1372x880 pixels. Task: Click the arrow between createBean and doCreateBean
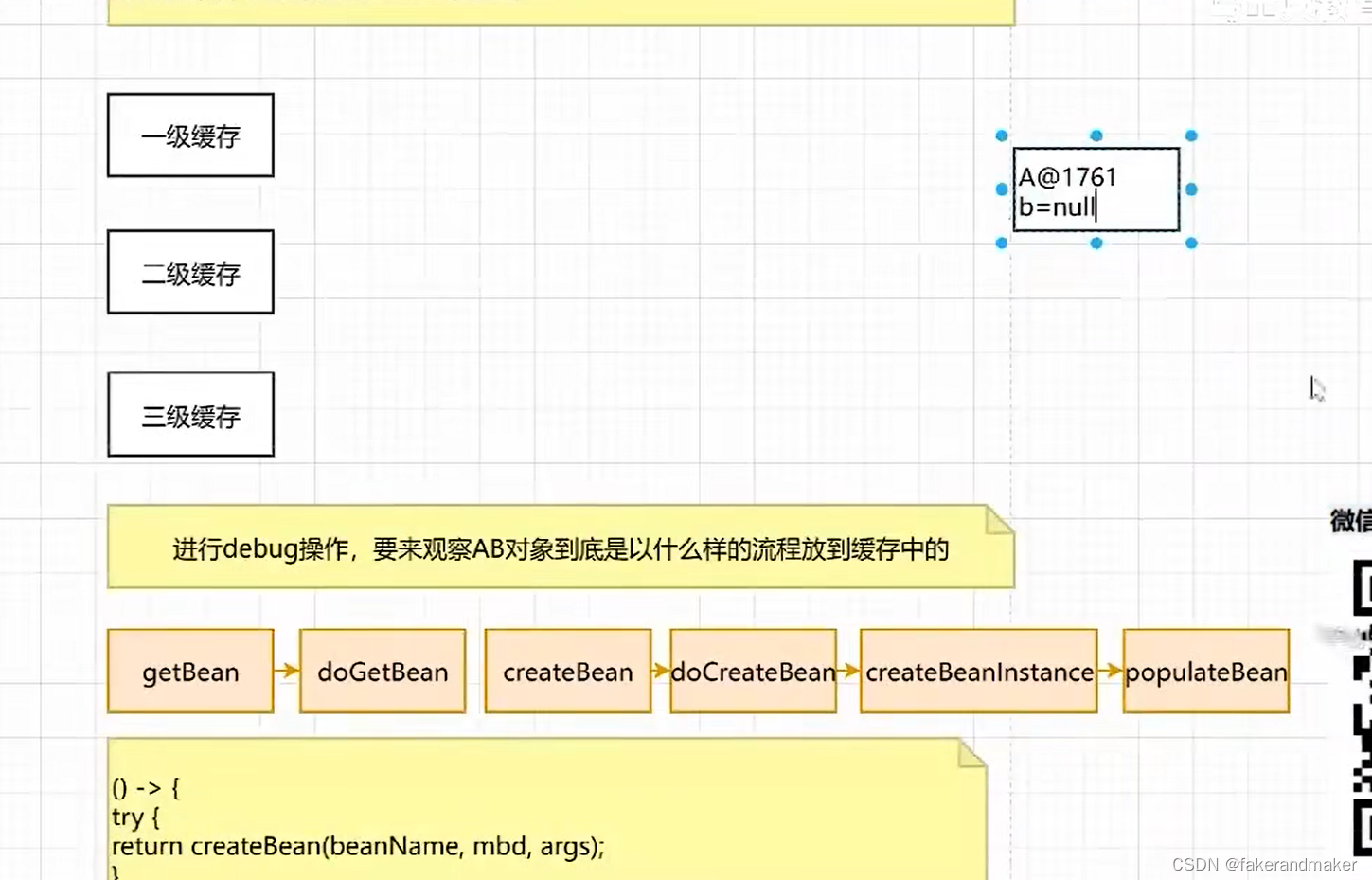[x=660, y=671]
